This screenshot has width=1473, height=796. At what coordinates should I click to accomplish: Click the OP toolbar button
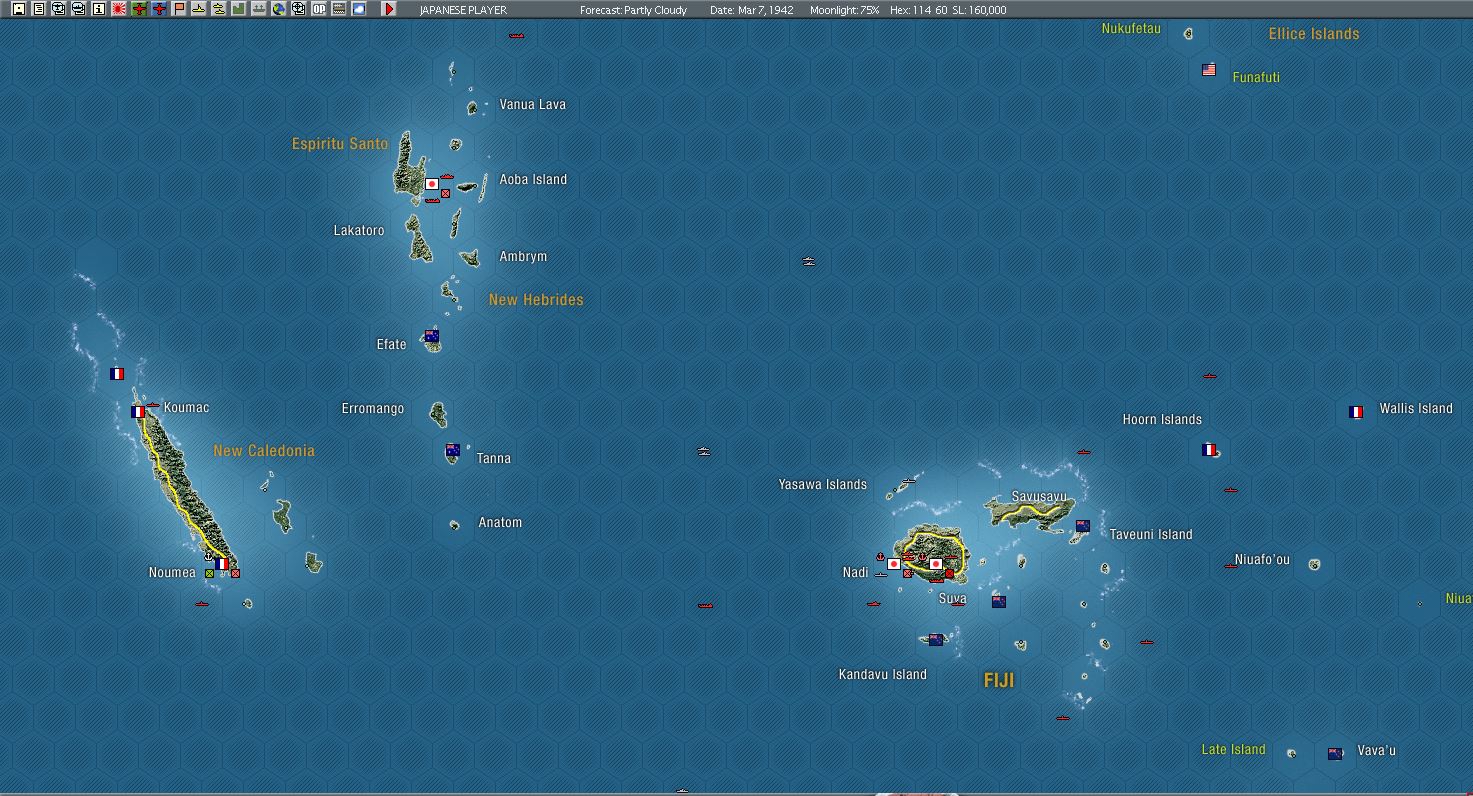(x=319, y=9)
